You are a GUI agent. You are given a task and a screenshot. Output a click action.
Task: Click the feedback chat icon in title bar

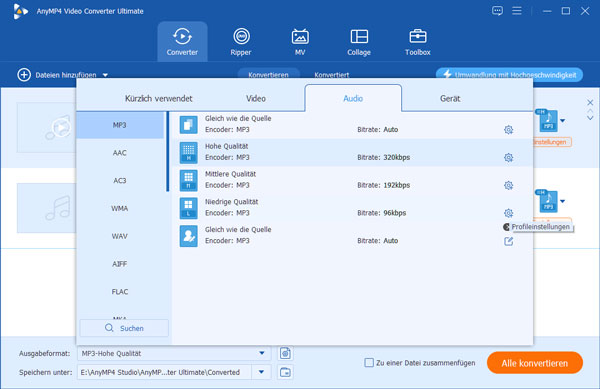497,11
